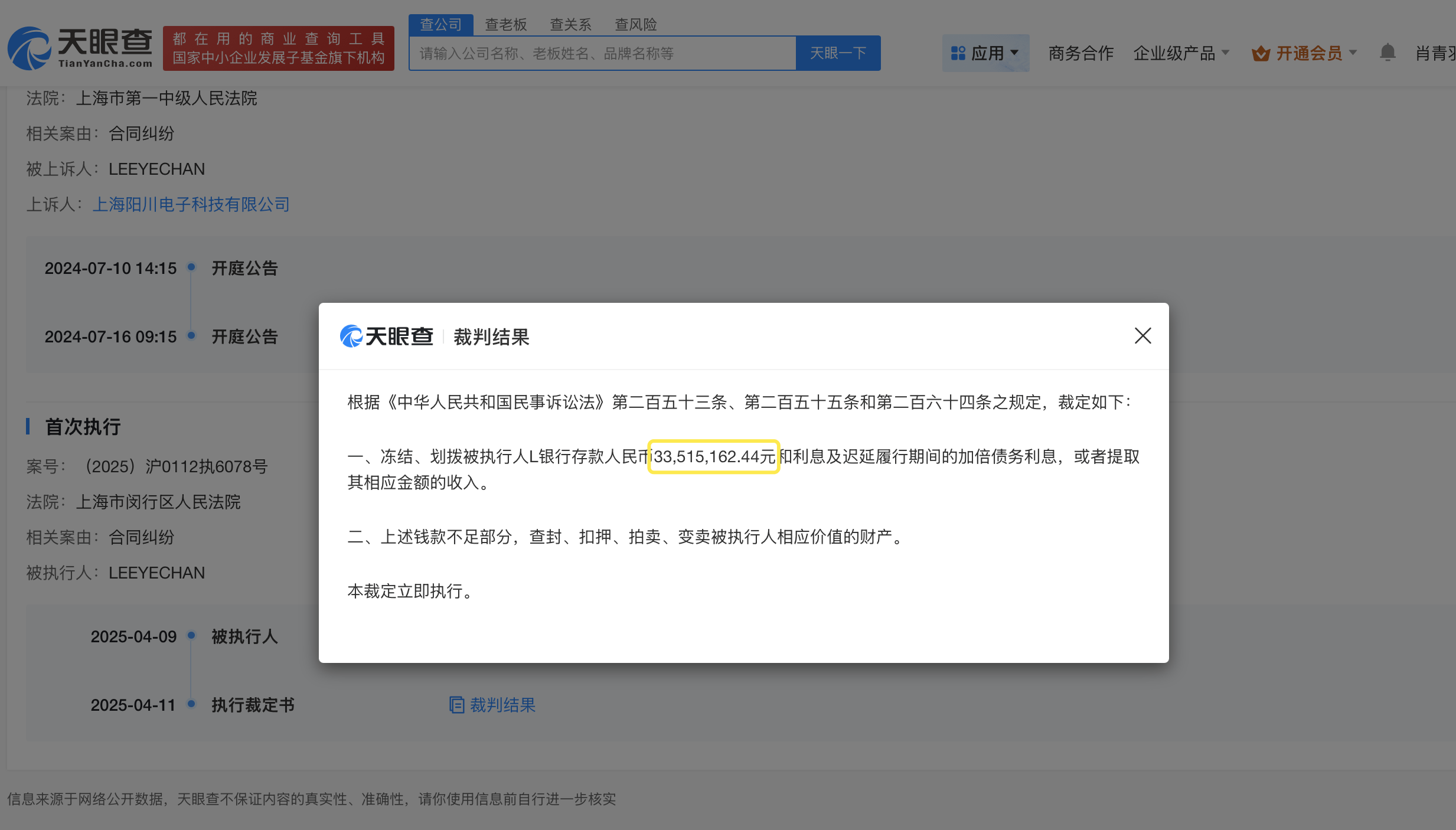Click the notification bell icon
The height and width of the screenshot is (830, 1456).
pos(1387,53)
